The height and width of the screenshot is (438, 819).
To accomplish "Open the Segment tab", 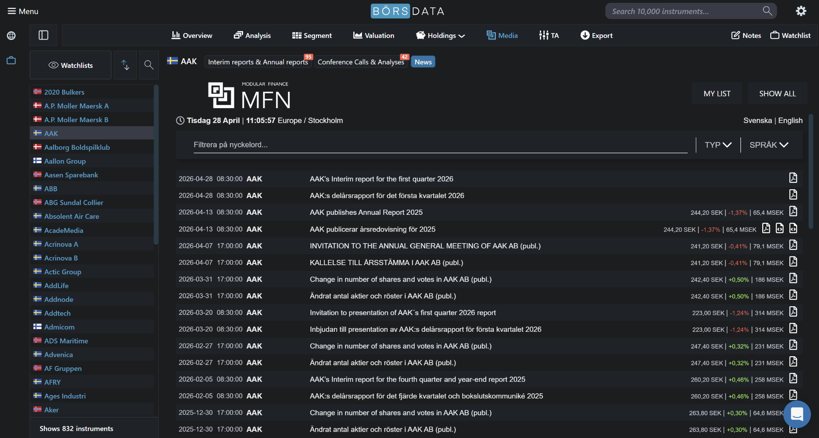I will 312,35.
